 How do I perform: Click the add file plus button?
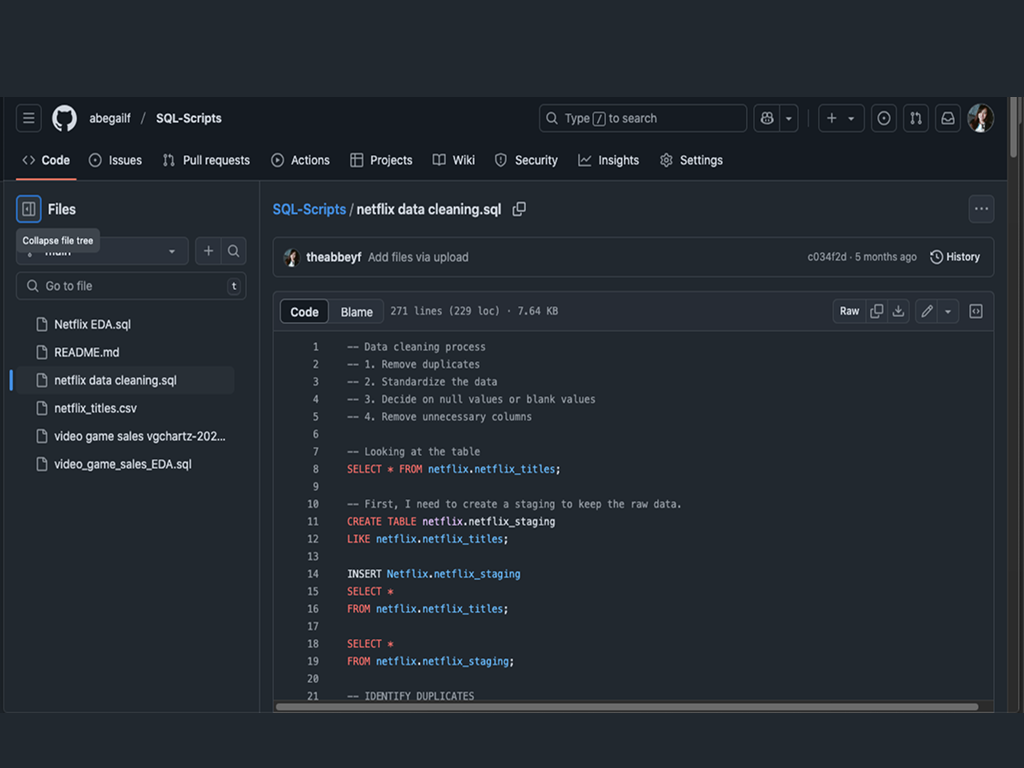(x=208, y=251)
